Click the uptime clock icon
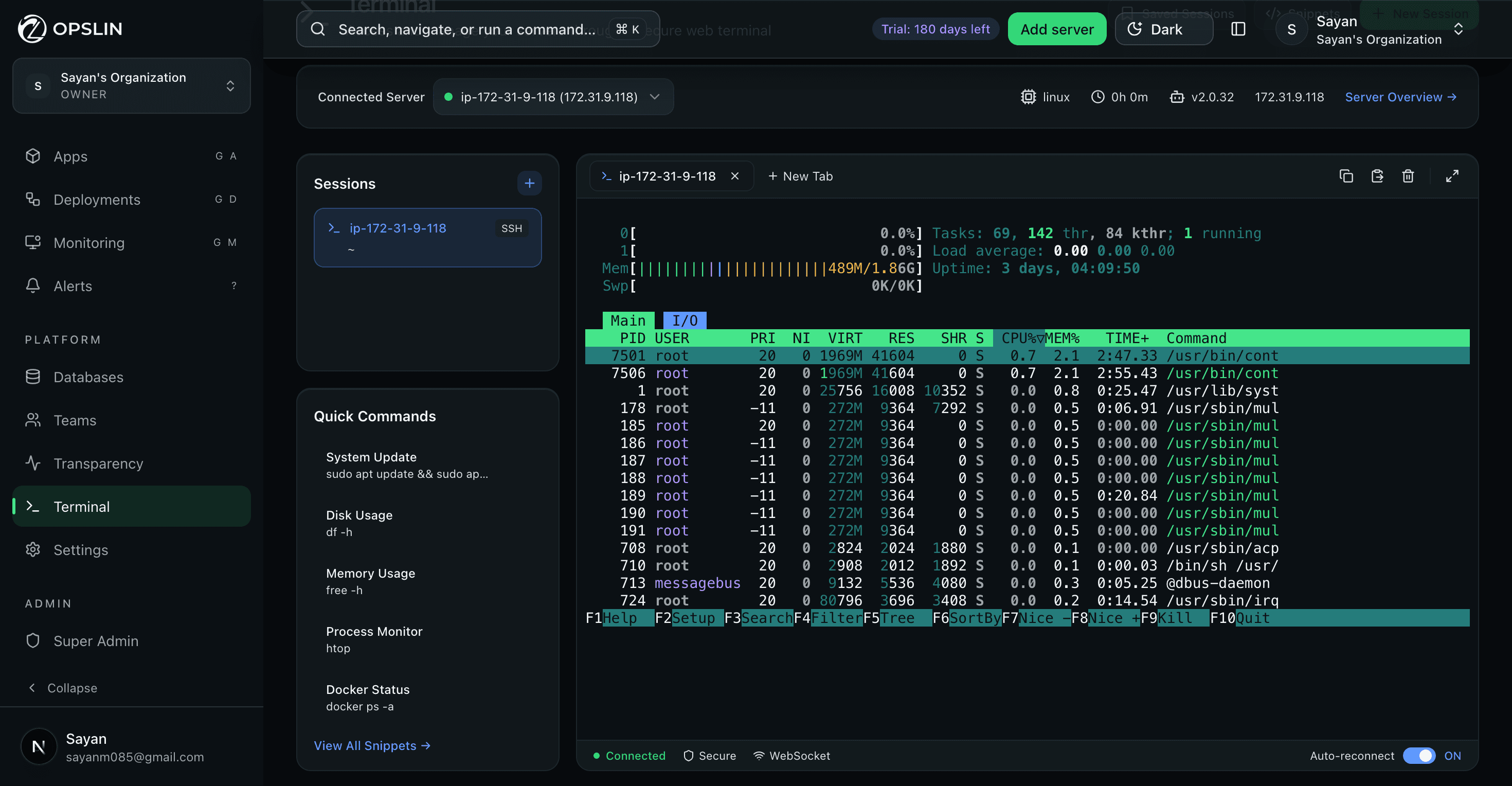1512x786 pixels. tap(1097, 97)
